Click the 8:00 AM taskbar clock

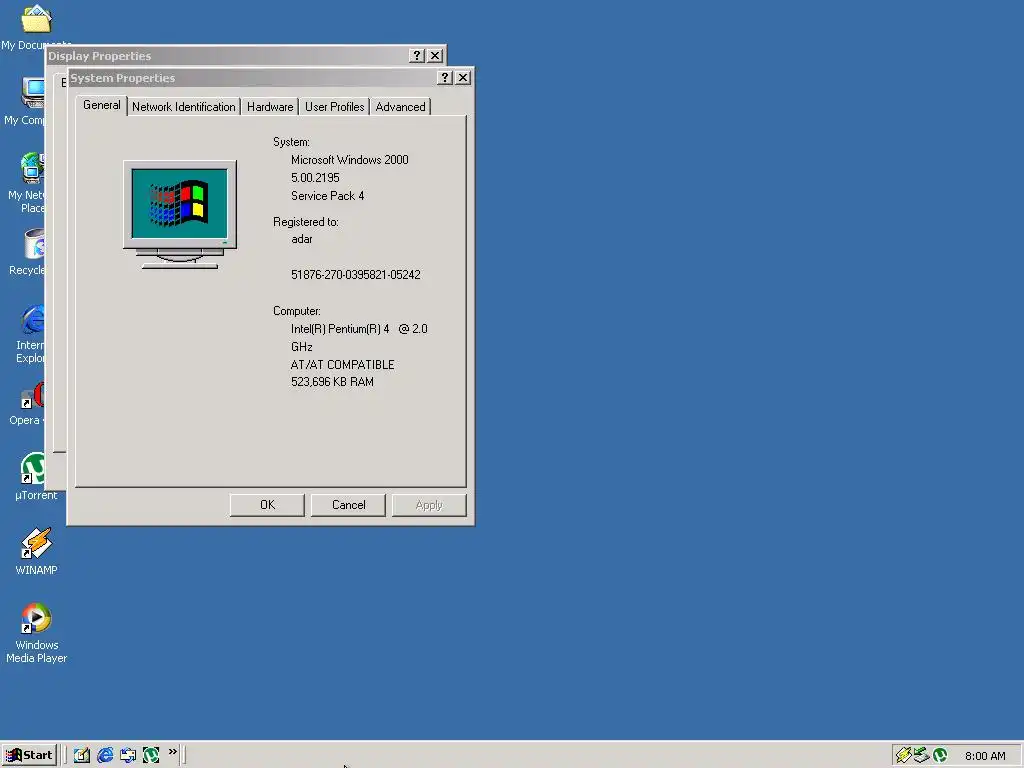985,756
